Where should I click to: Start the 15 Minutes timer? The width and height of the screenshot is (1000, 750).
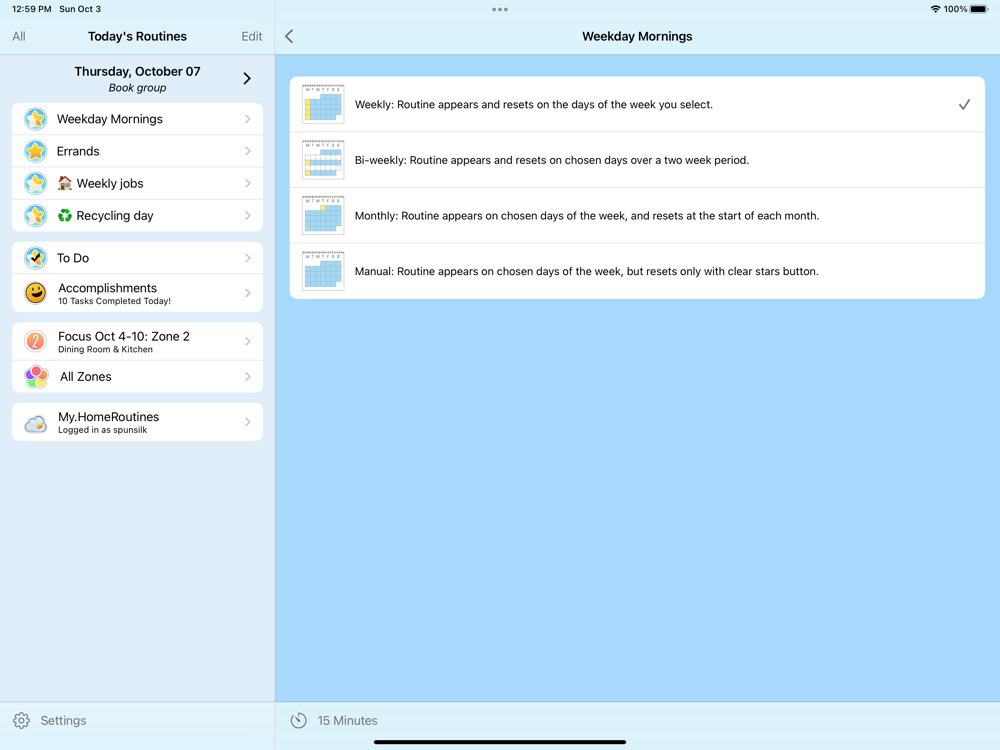[347, 720]
